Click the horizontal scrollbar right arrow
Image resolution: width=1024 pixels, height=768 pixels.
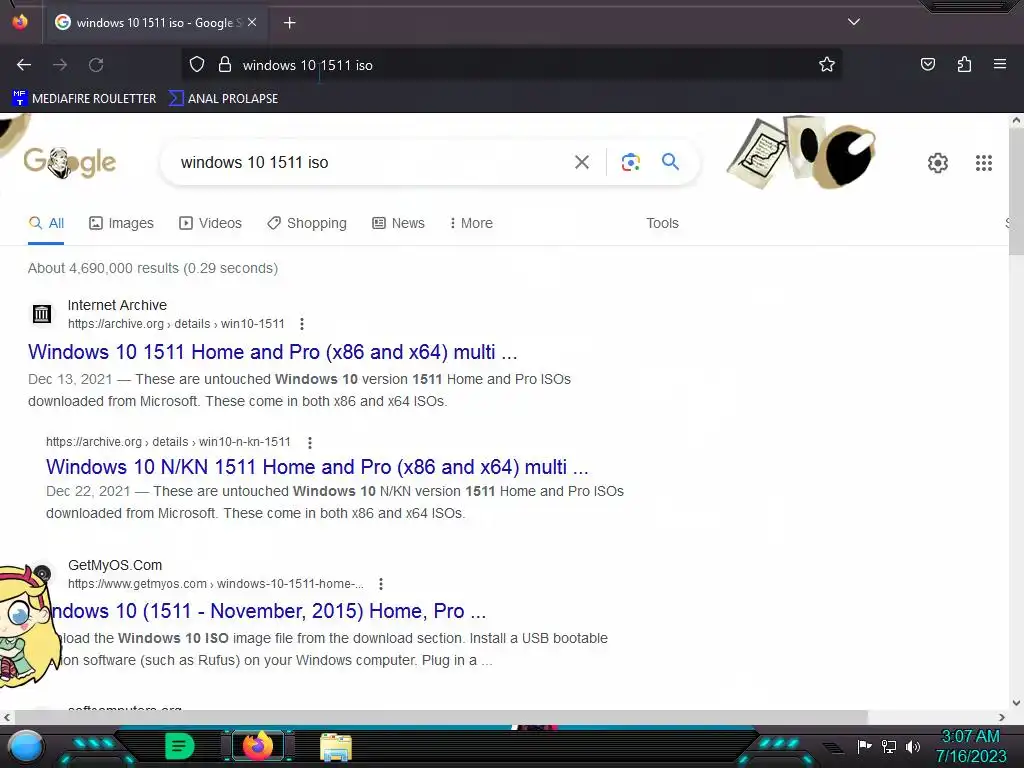[1002, 717]
